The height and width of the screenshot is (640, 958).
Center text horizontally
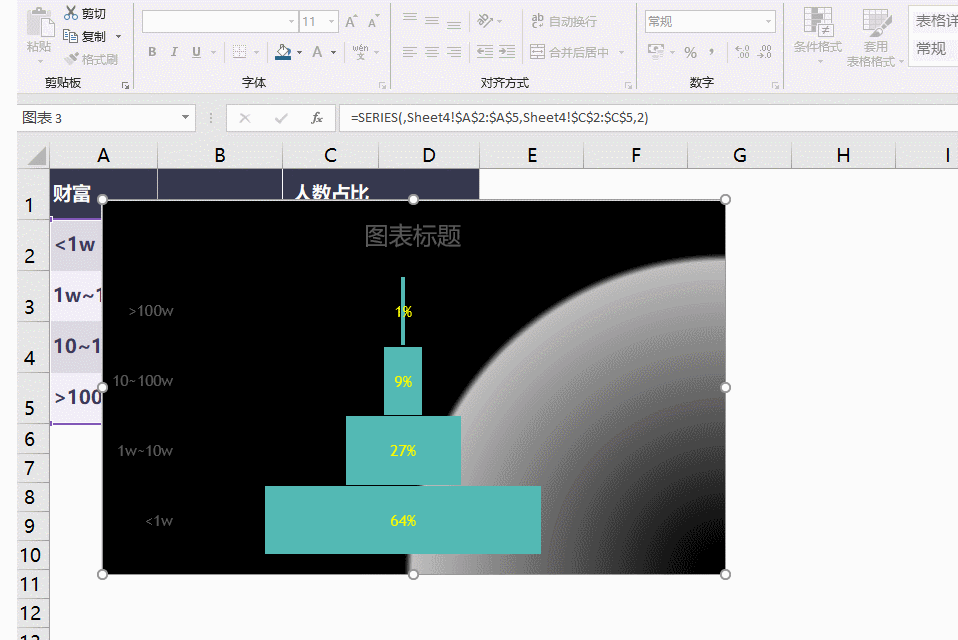click(x=432, y=52)
